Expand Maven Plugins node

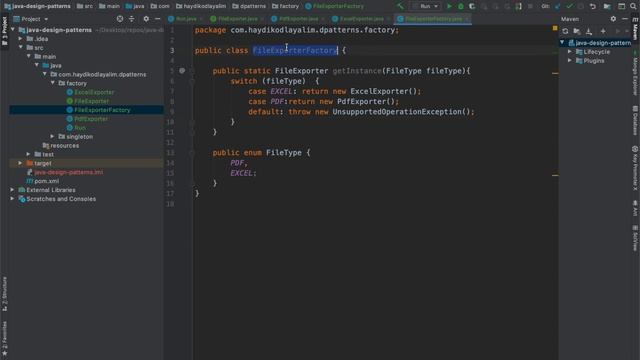[x=570, y=60]
